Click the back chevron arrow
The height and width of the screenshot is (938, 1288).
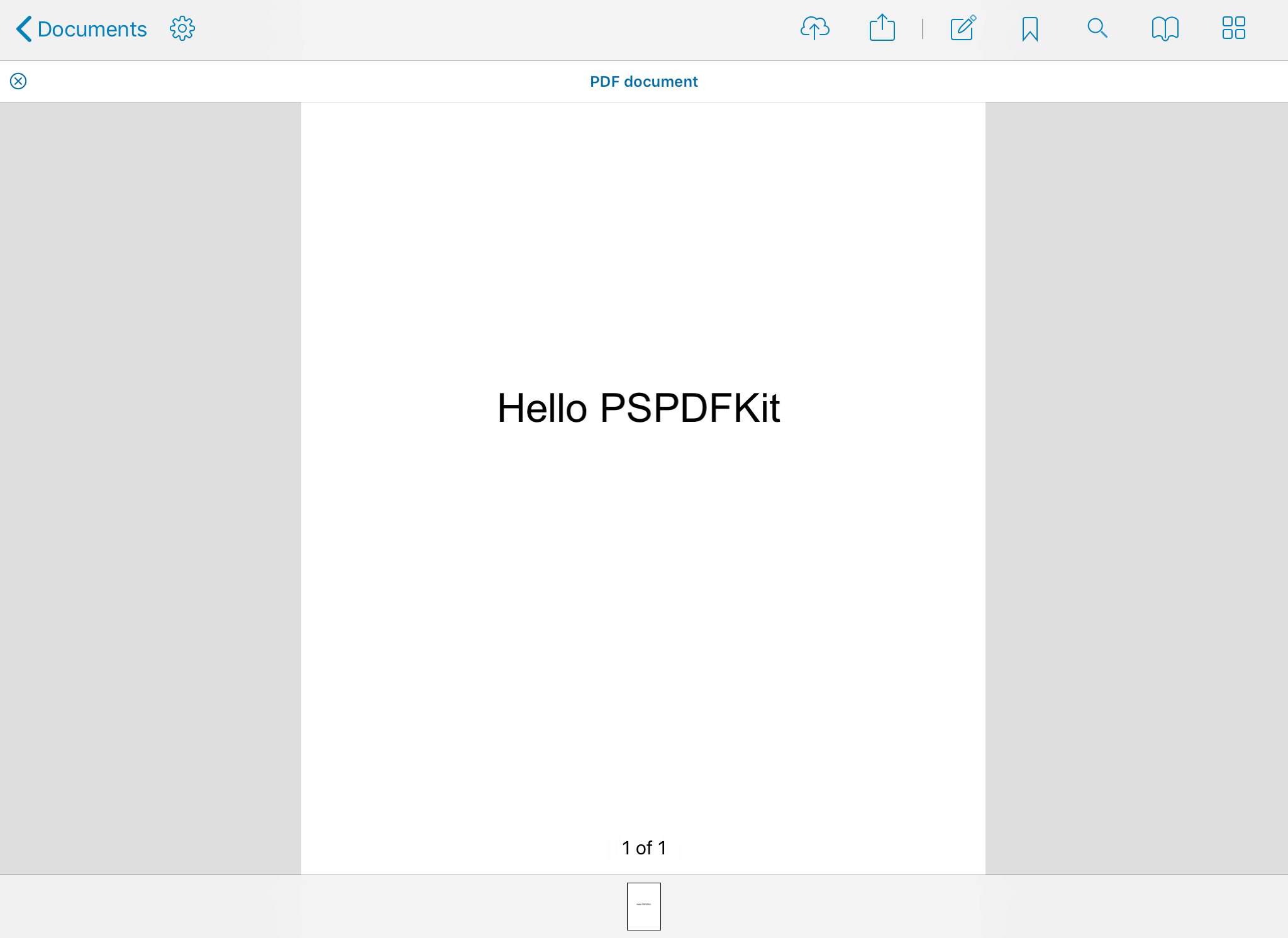tap(24, 29)
